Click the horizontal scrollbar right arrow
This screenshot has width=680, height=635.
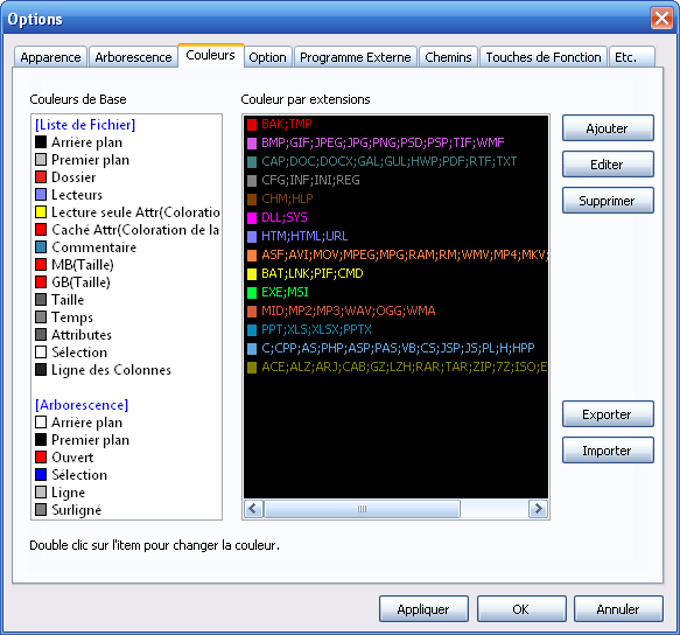tap(538, 508)
